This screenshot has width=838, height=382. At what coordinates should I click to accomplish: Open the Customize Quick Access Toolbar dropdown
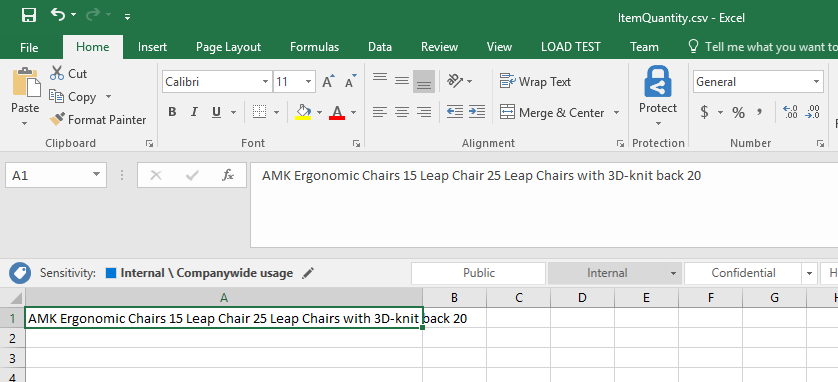(x=127, y=17)
